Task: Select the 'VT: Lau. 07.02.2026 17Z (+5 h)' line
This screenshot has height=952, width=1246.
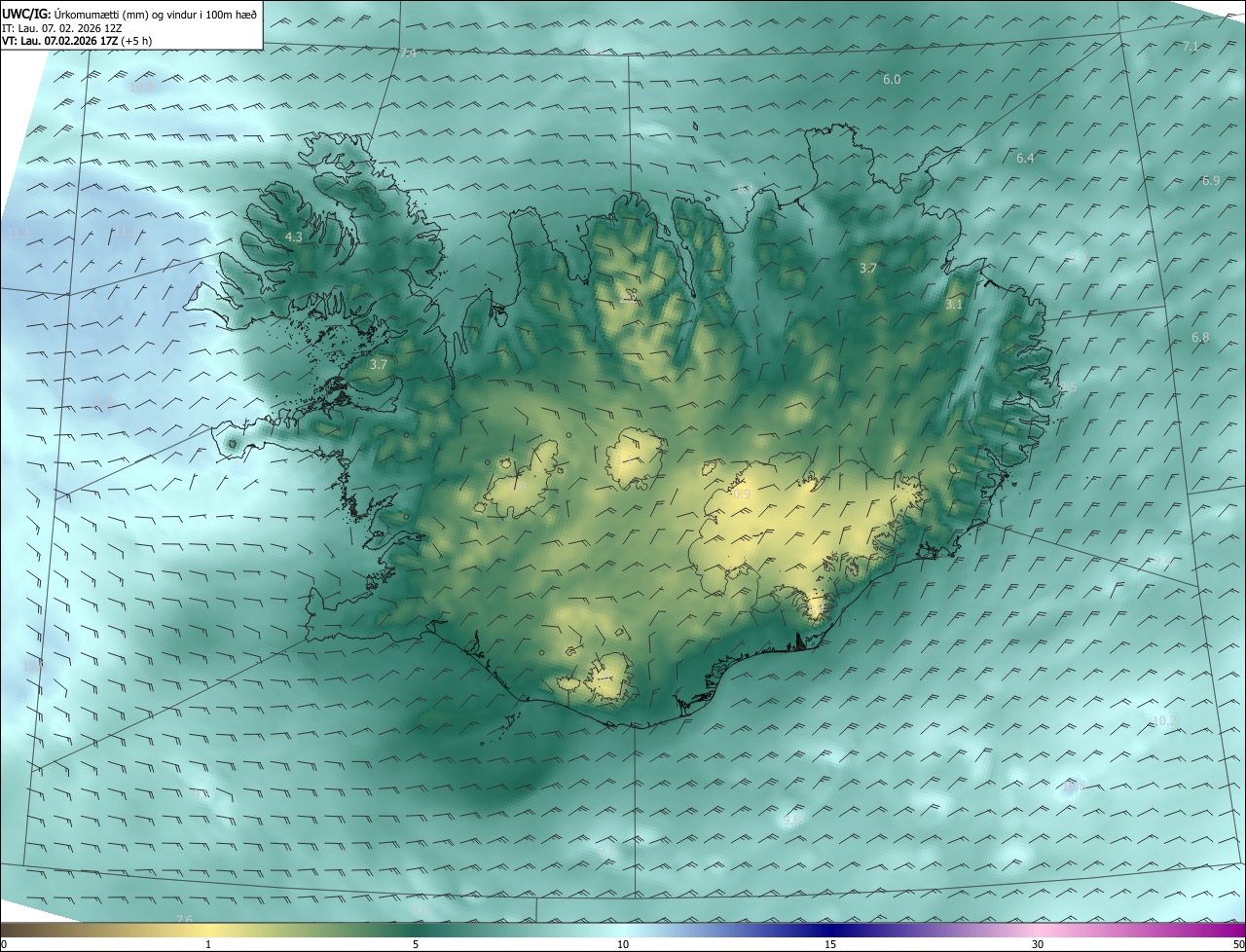Action: [77, 41]
